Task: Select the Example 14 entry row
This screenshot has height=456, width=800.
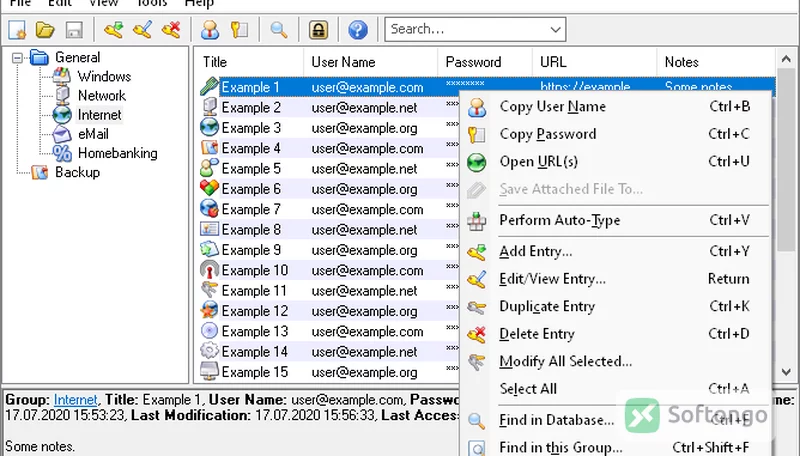Action: pos(329,352)
